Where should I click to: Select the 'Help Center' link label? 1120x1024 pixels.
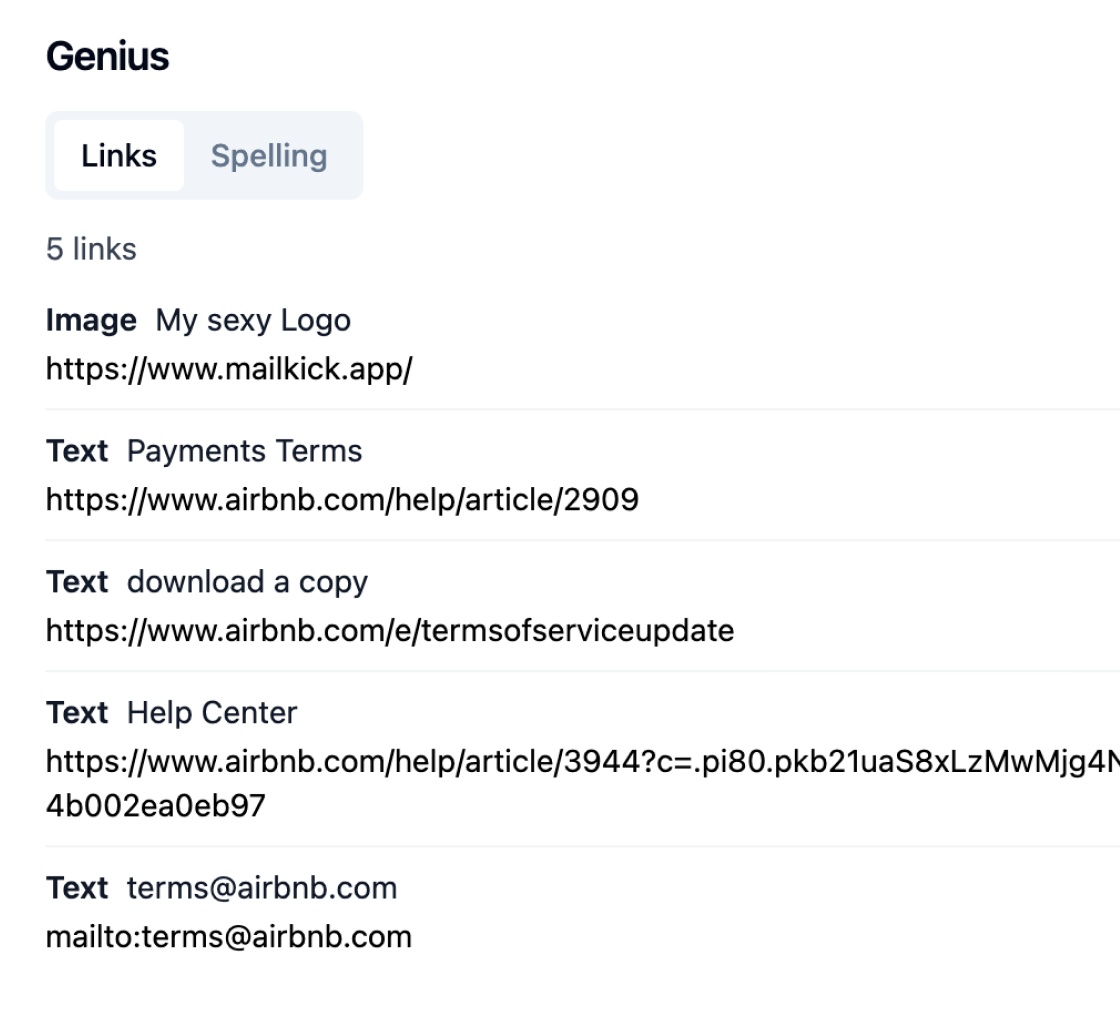pos(212,712)
